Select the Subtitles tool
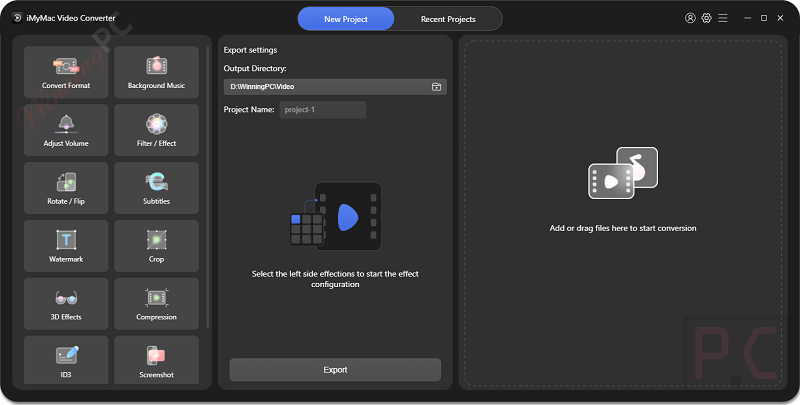 tap(156, 188)
